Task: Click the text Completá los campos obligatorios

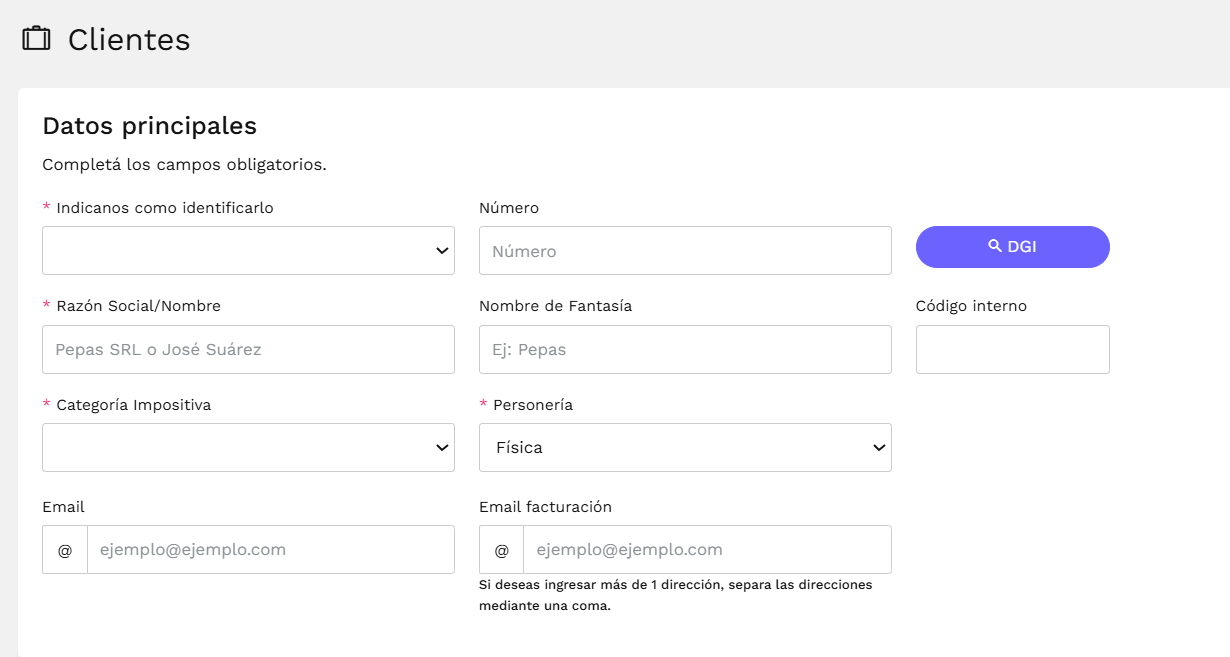Action: [x=184, y=164]
